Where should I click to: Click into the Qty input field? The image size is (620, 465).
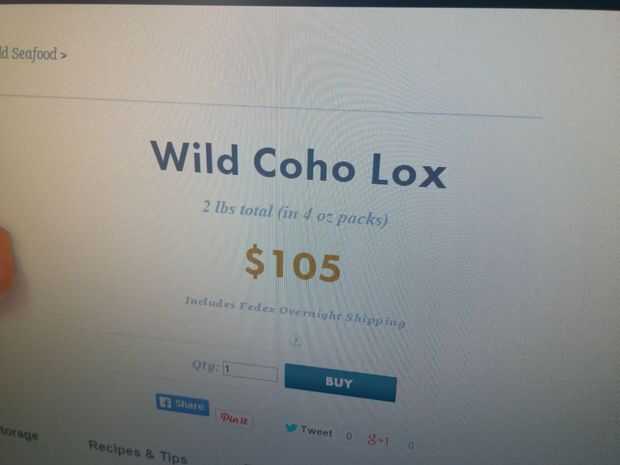click(x=250, y=372)
